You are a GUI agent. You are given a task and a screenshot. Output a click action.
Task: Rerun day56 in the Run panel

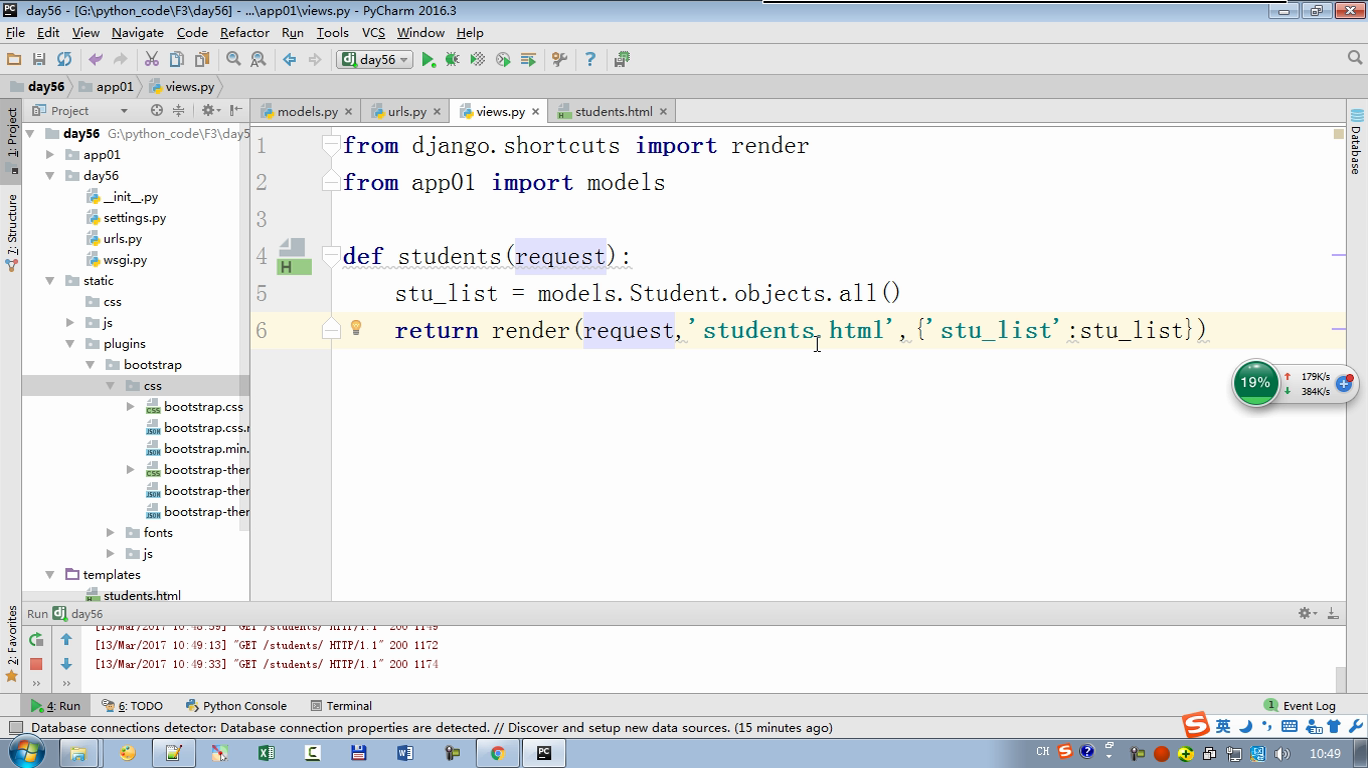36,640
